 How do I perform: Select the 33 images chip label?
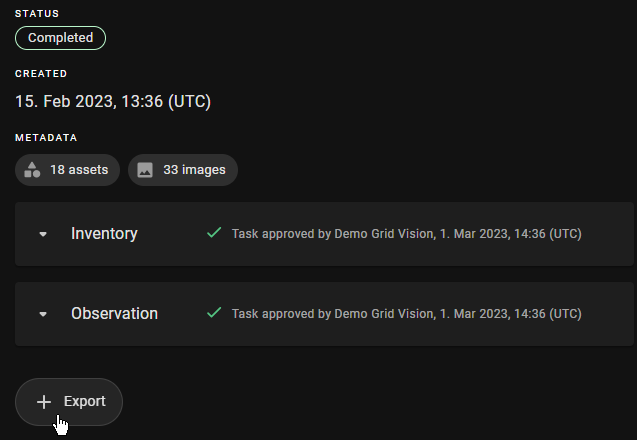click(x=194, y=170)
